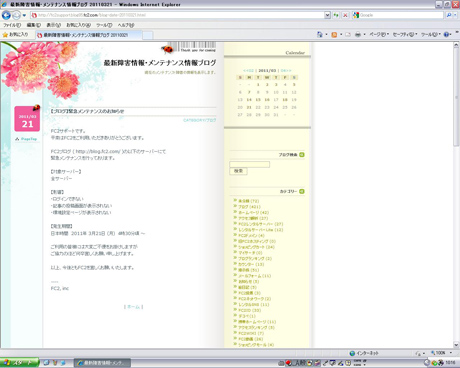The image size is (460, 368).
Task: Click the ホーム link below the post
Action: click(134, 307)
